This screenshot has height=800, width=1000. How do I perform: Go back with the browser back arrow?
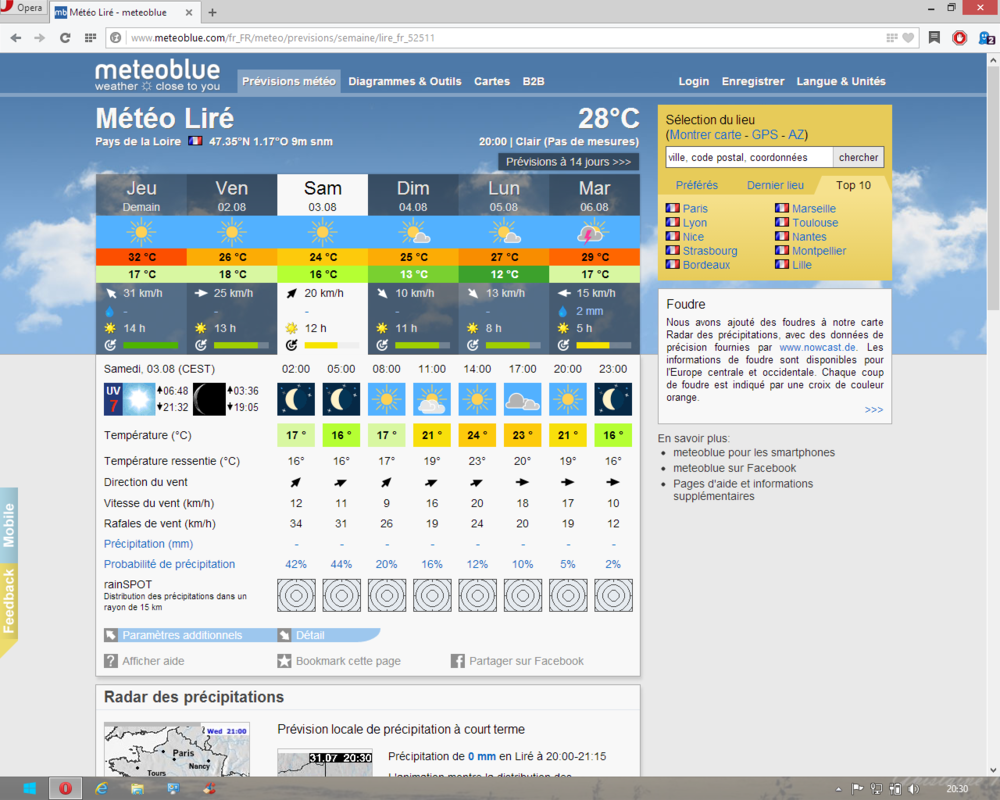[16, 38]
